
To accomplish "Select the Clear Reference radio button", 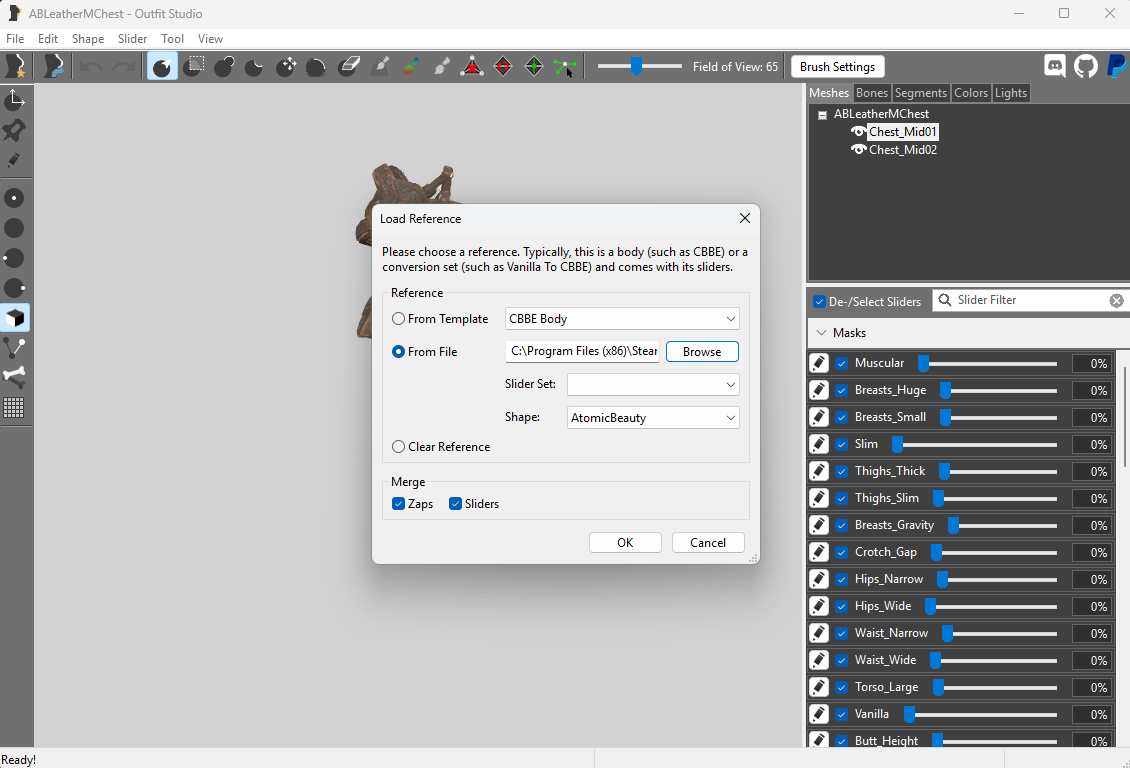I will pos(398,447).
